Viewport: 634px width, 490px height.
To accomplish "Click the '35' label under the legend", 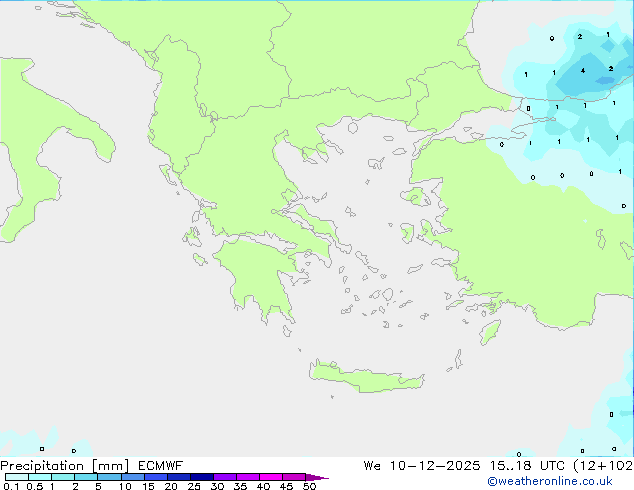I will [240, 486].
